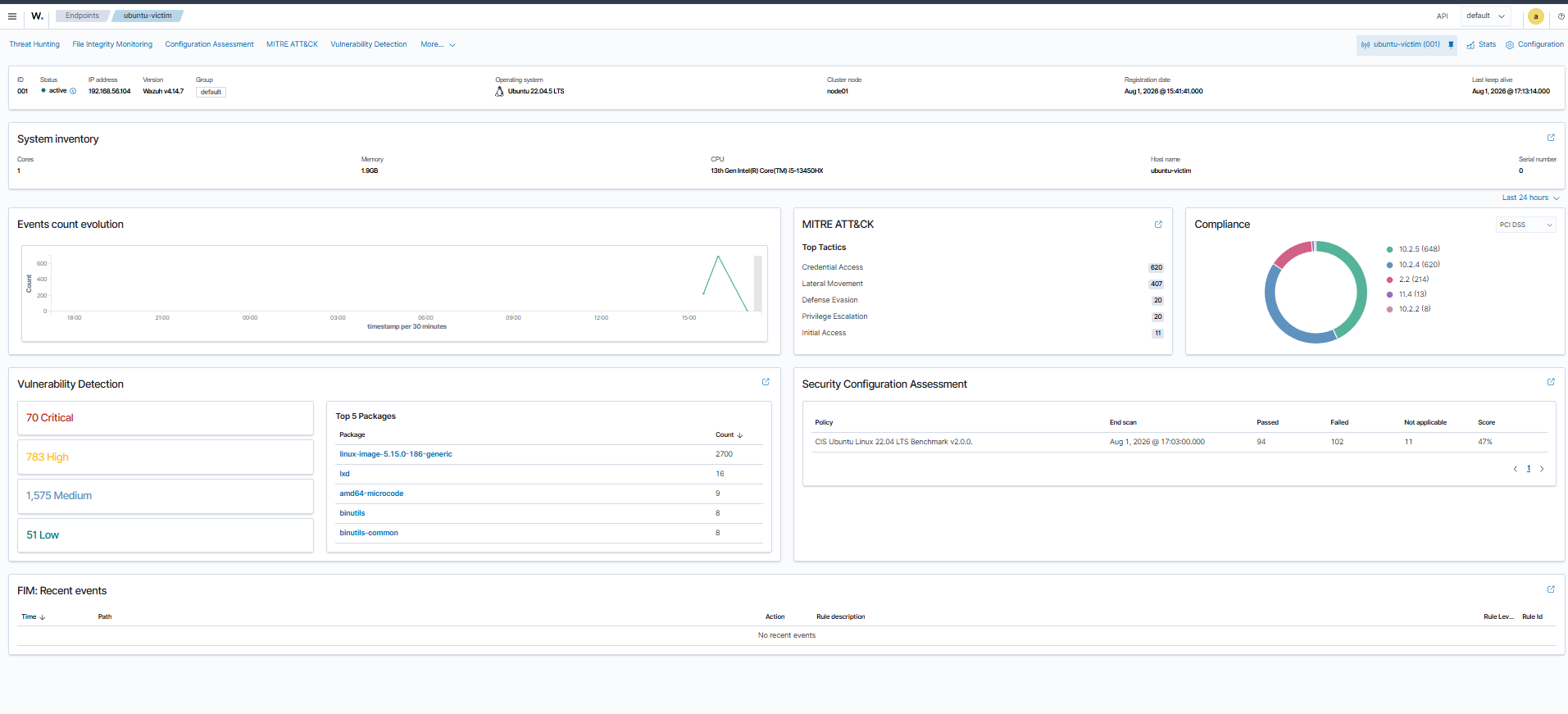Viewport: 1568px width, 714px height.
Task: Click the Privilege Escalation tactic row
Action: tap(982, 316)
